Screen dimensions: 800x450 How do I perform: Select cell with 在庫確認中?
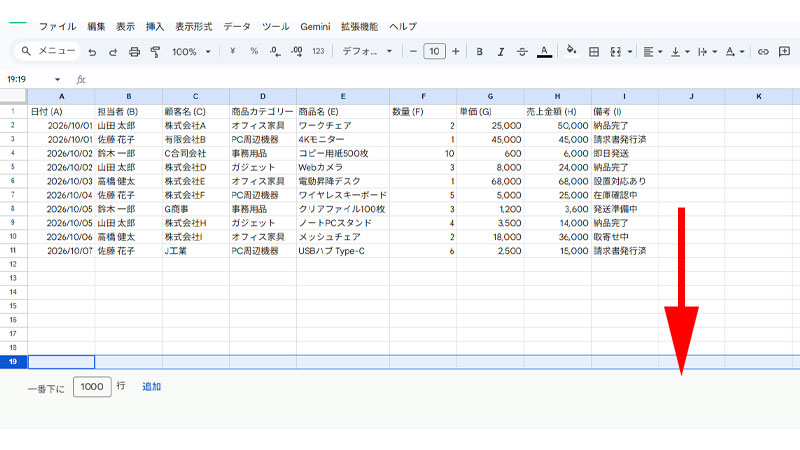625,195
